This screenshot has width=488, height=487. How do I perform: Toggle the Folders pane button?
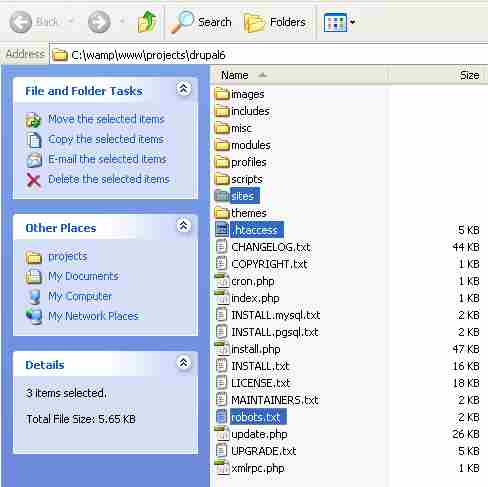275,22
